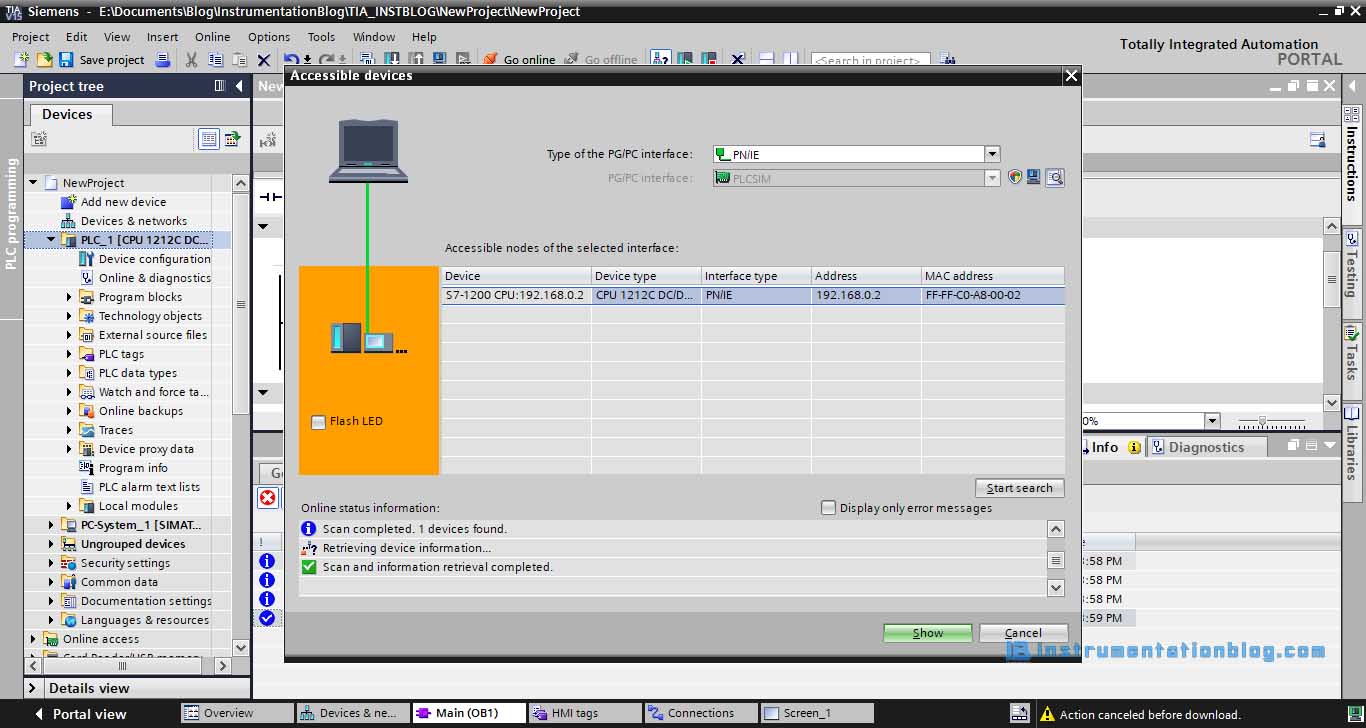Click the Open project toolbar icon
Viewport: 1366px width, 728px height.
click(x=44, y=60)
